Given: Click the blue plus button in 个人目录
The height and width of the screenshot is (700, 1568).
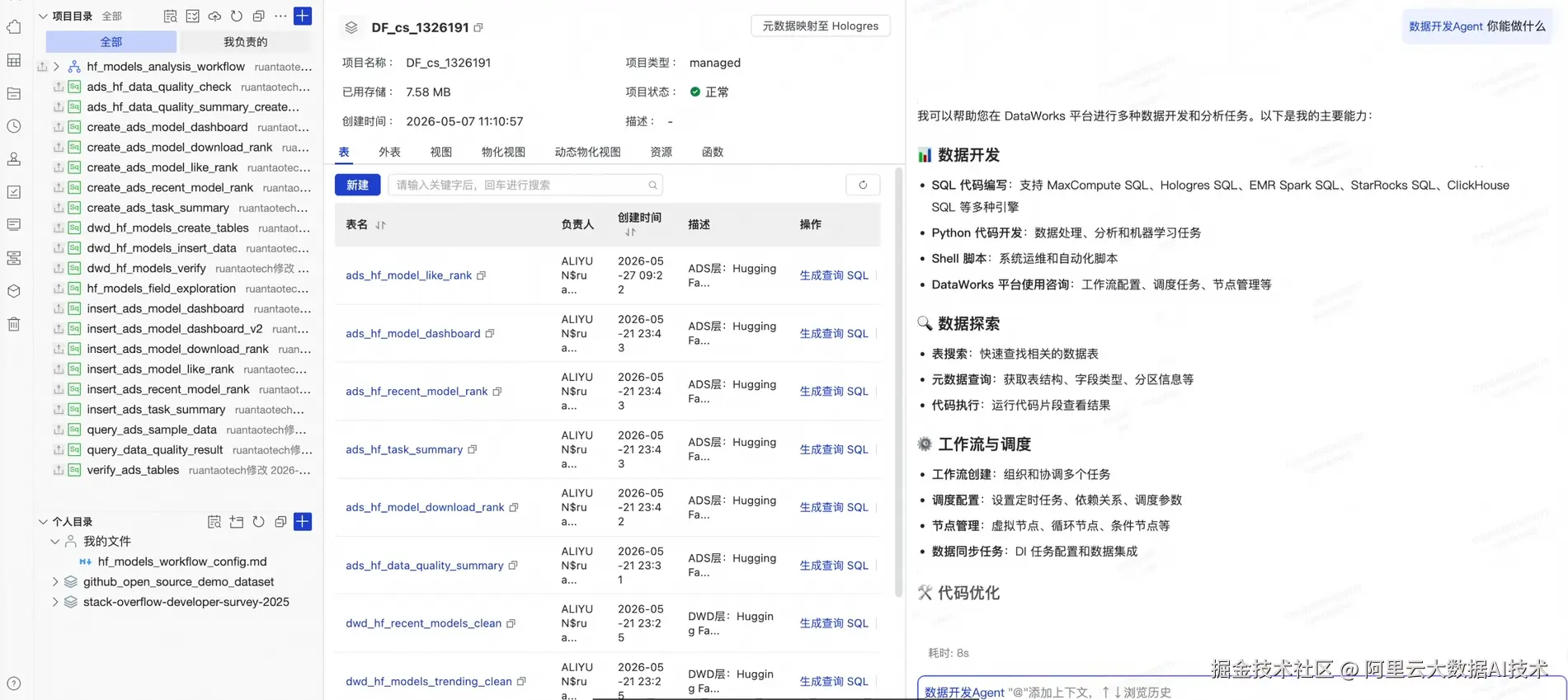Looking at the screenshot, I should click(303, 522).
